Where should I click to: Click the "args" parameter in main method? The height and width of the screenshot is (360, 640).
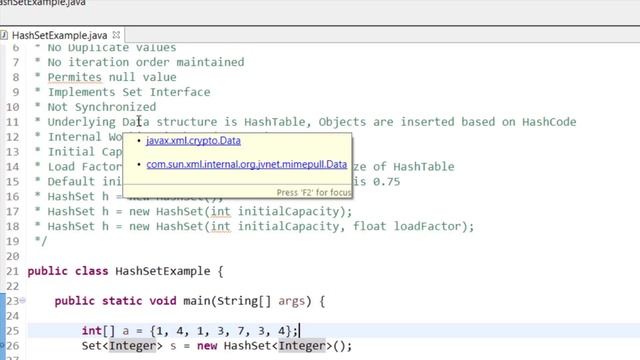tap(291, 301)
